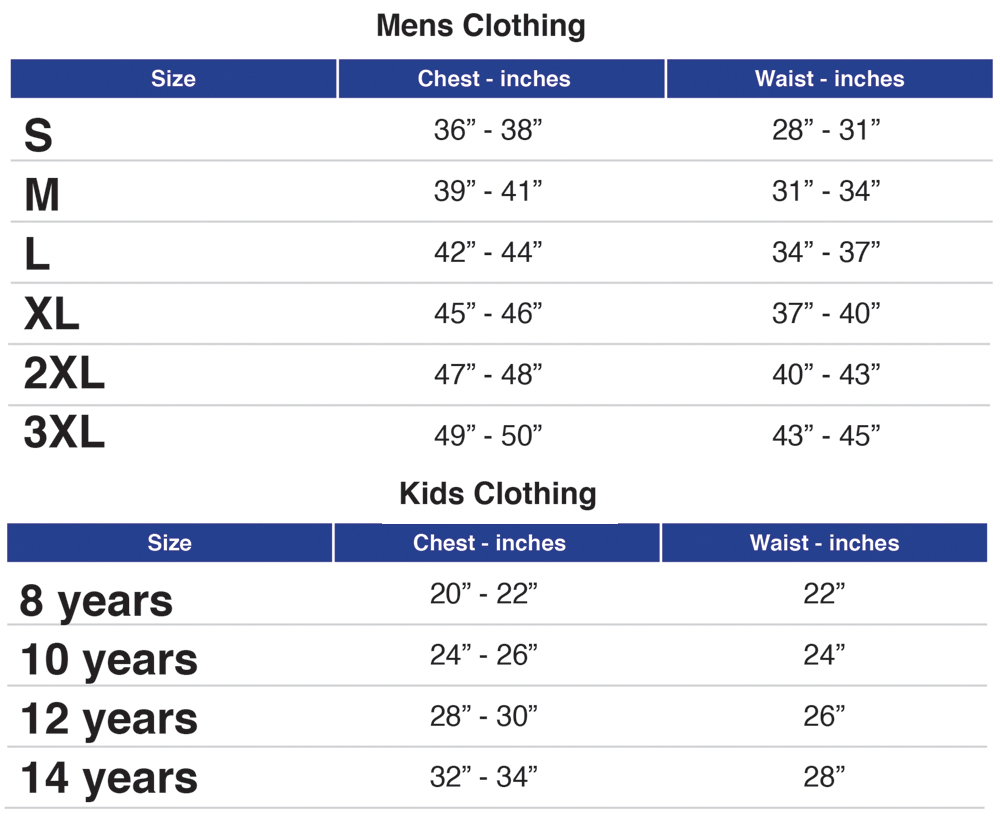Click the L size row label
Viewport: 1000px width, 827px height.
(37, 254)
